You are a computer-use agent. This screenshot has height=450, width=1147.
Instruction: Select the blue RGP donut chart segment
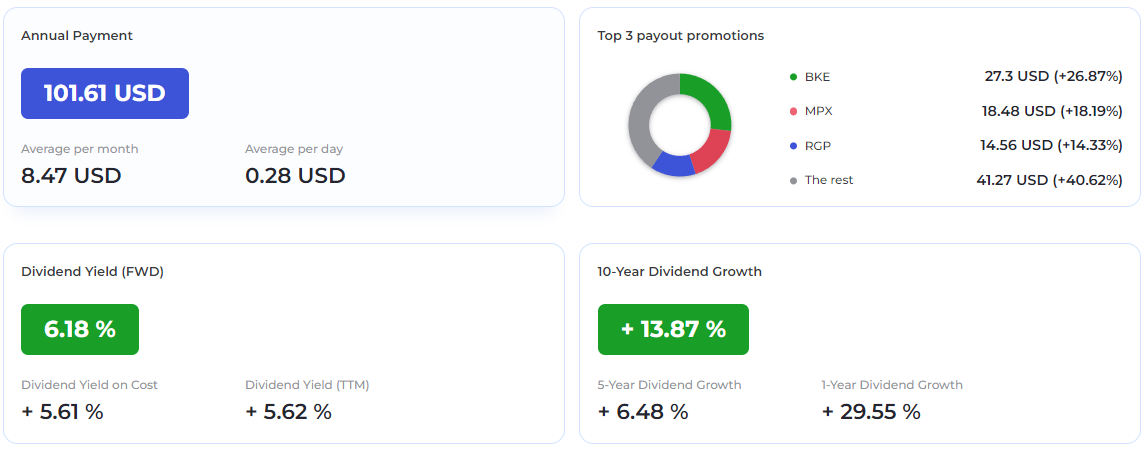672,165
